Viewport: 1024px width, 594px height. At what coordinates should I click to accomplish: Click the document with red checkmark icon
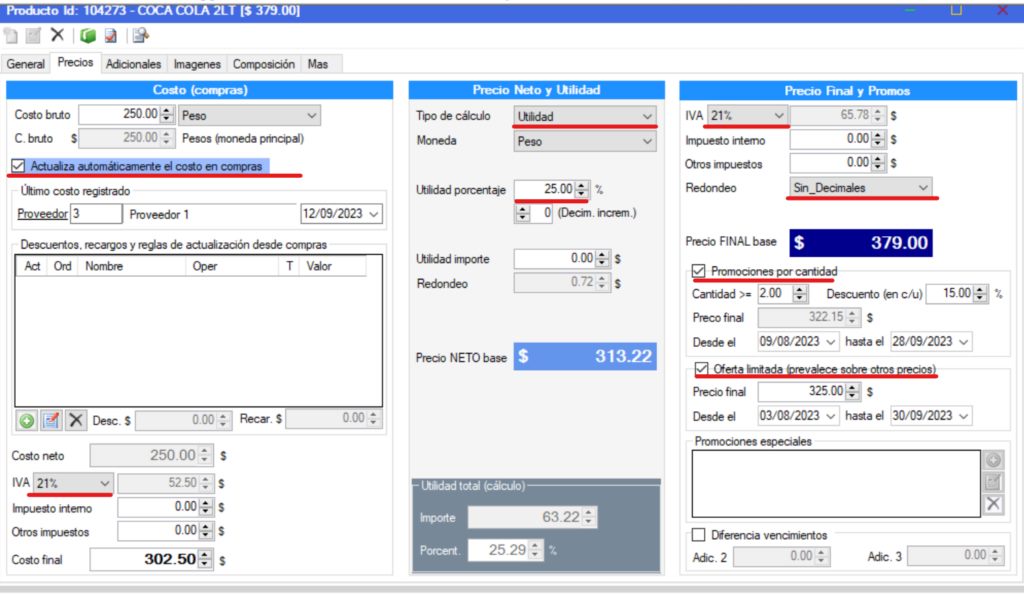click(111, 35)
